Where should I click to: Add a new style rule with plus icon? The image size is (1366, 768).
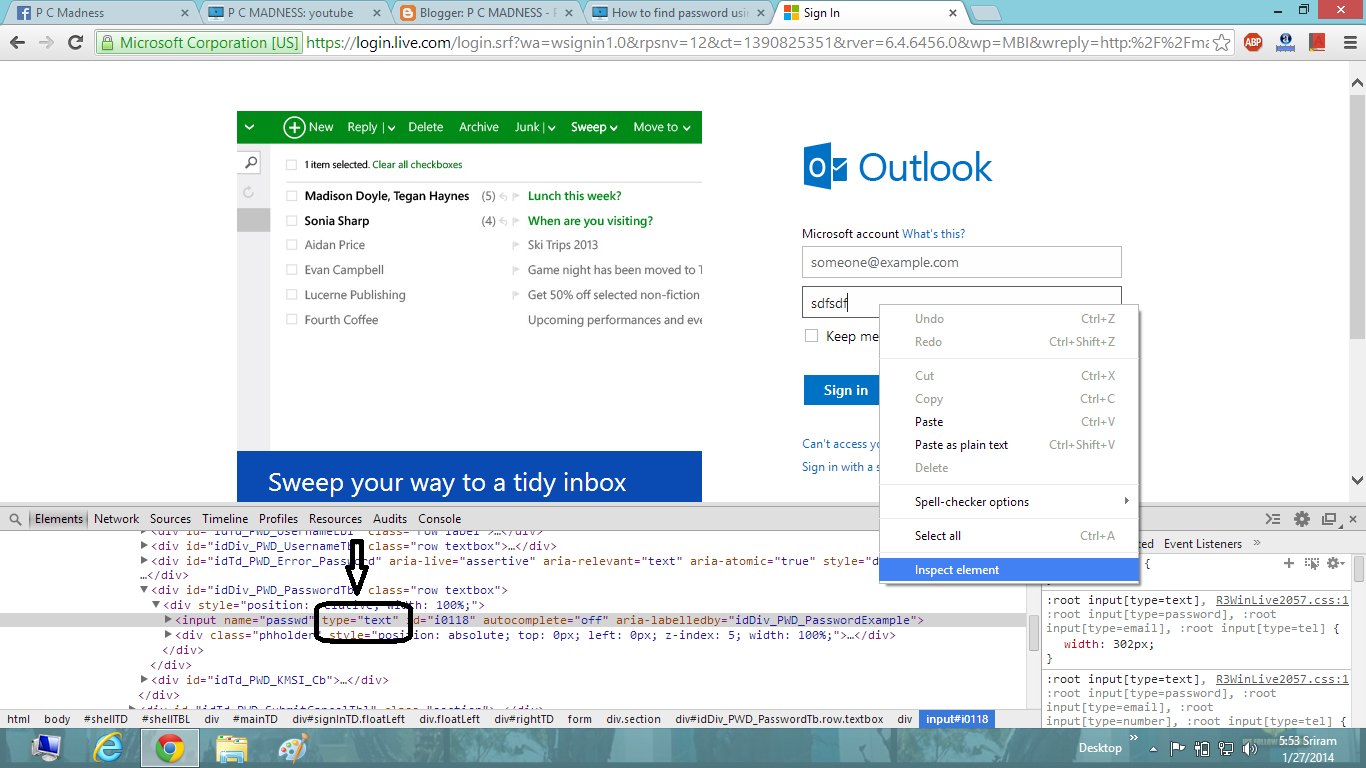pyautogui.click(x=1289, y=564)
